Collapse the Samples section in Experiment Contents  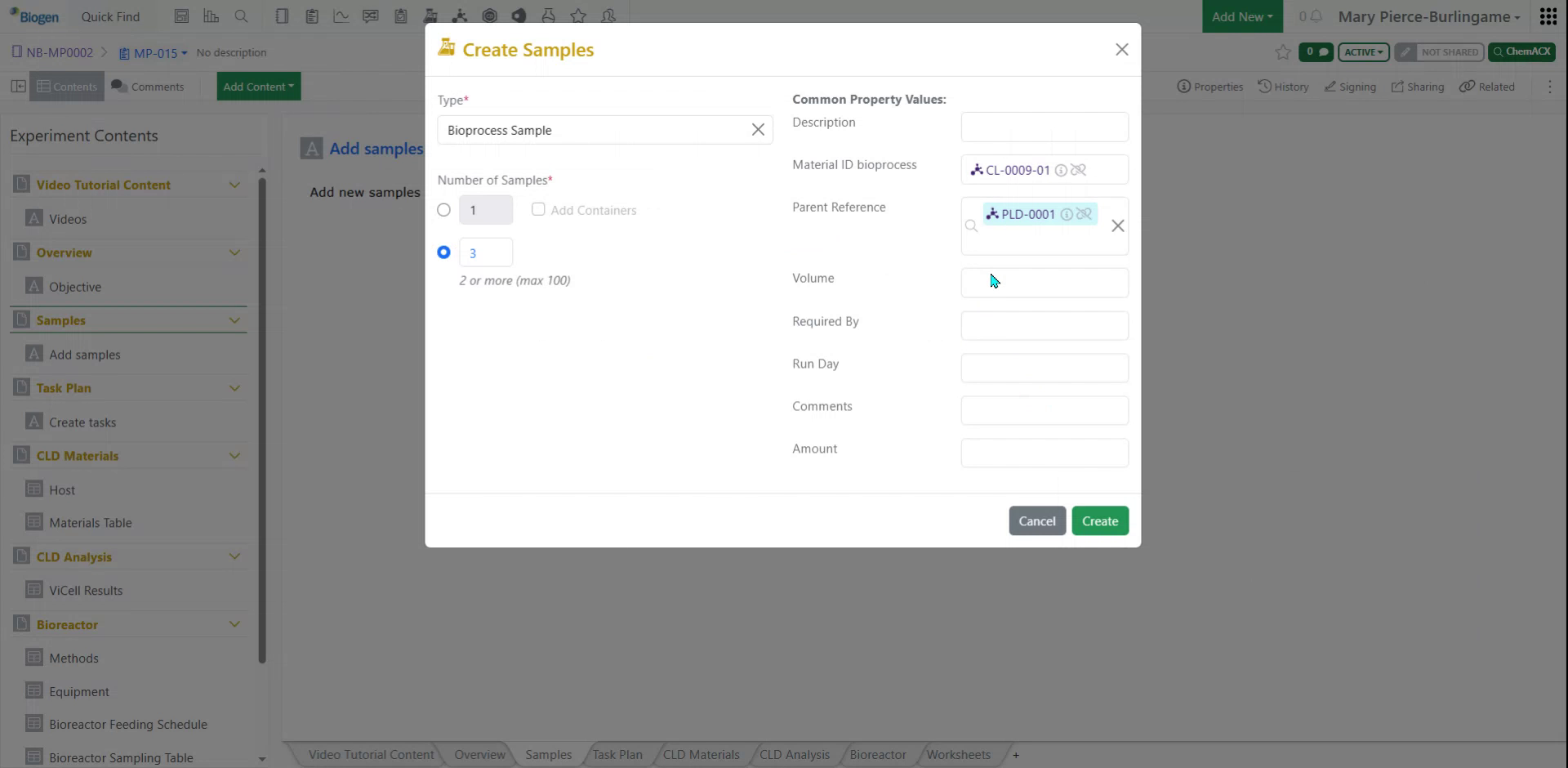[235, 319]
